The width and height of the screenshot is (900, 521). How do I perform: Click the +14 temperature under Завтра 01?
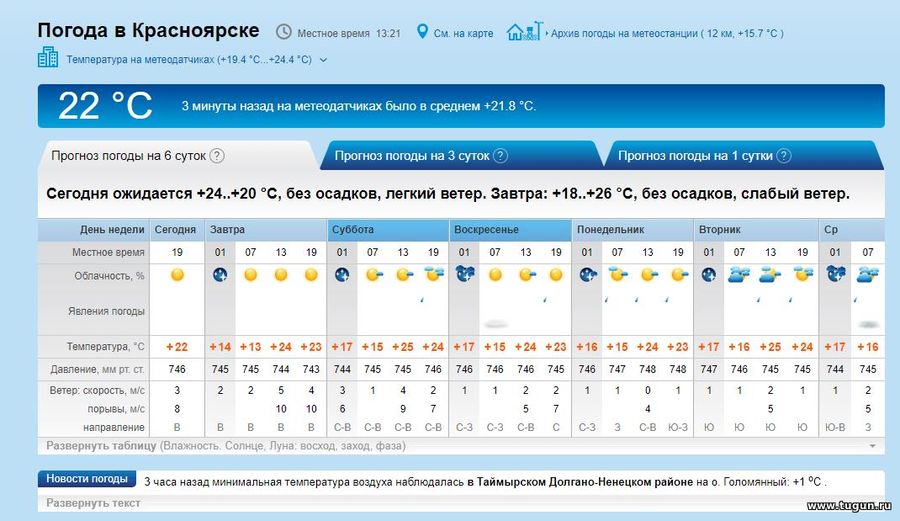pyautogui.click(x=220, y=347)
